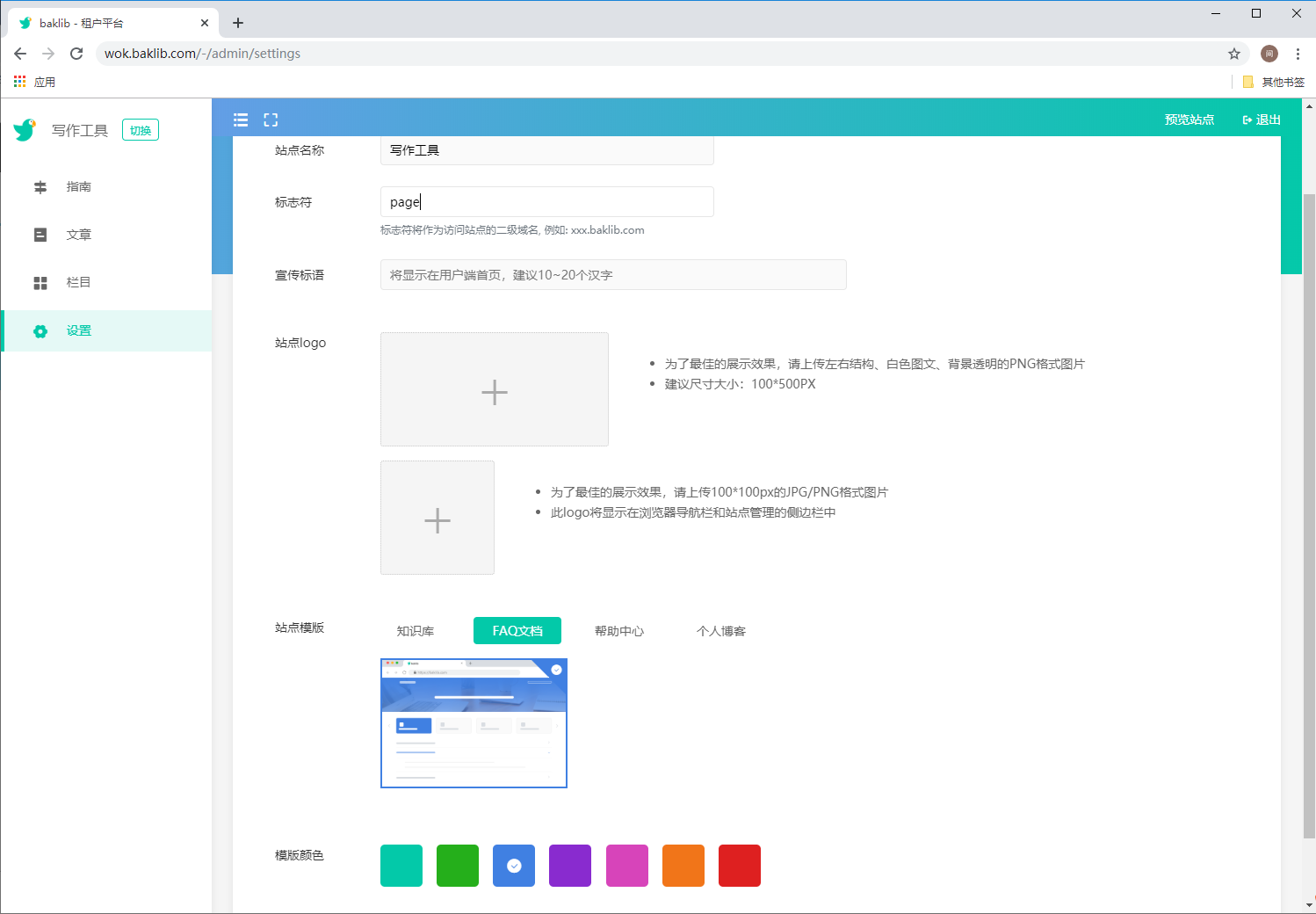
Task: Select the FAQ文档 template tab
Action: pos(517,631)
